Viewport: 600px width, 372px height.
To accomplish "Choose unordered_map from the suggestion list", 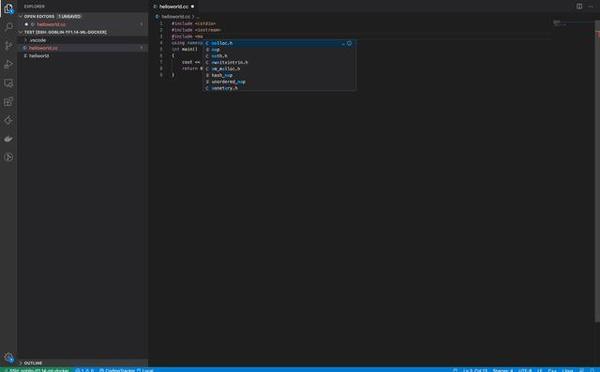I will pos(279,82).
